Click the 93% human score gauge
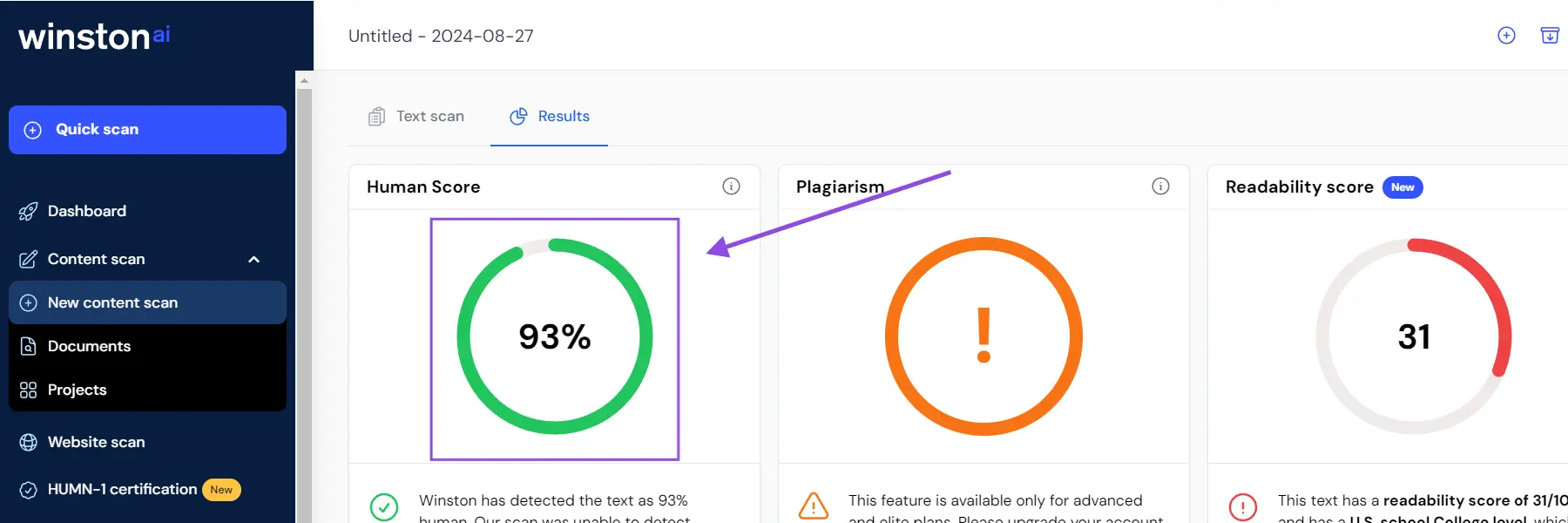Screen dimensions: 1568x523 click(x=555, y=336)
